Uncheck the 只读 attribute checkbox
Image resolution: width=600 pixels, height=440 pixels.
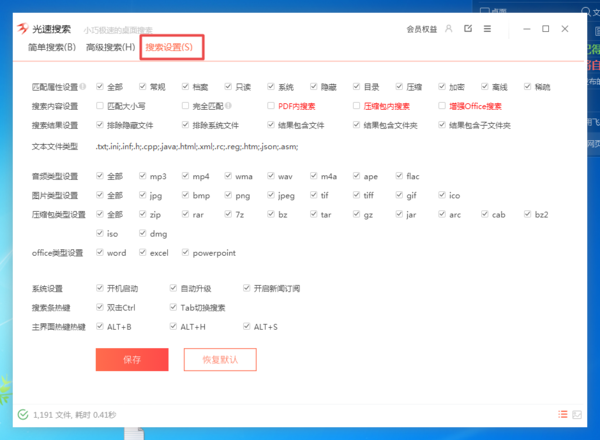click(228, 86)
